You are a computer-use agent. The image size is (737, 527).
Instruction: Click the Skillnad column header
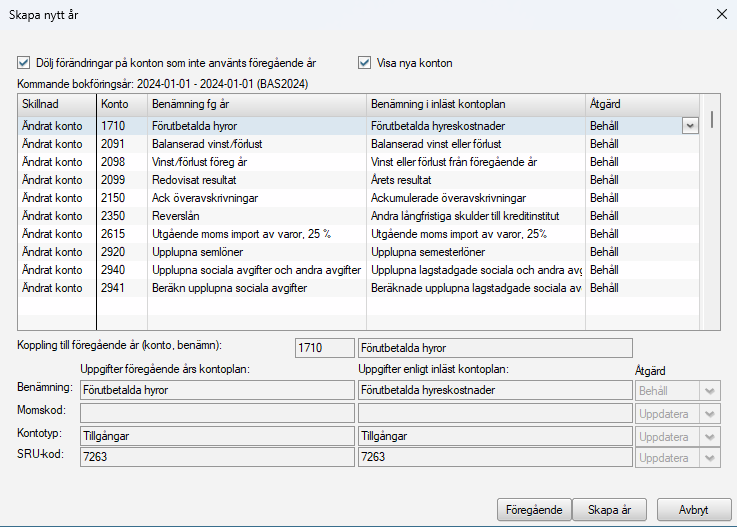[57, 104]
